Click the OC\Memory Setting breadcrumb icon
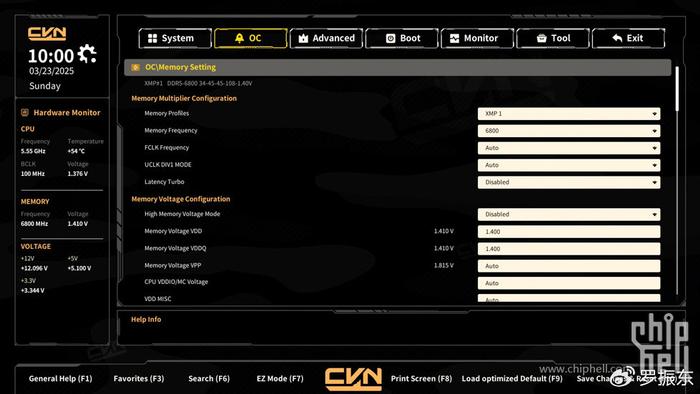Screen dimensions: 700x394 [x=135, y=67]
